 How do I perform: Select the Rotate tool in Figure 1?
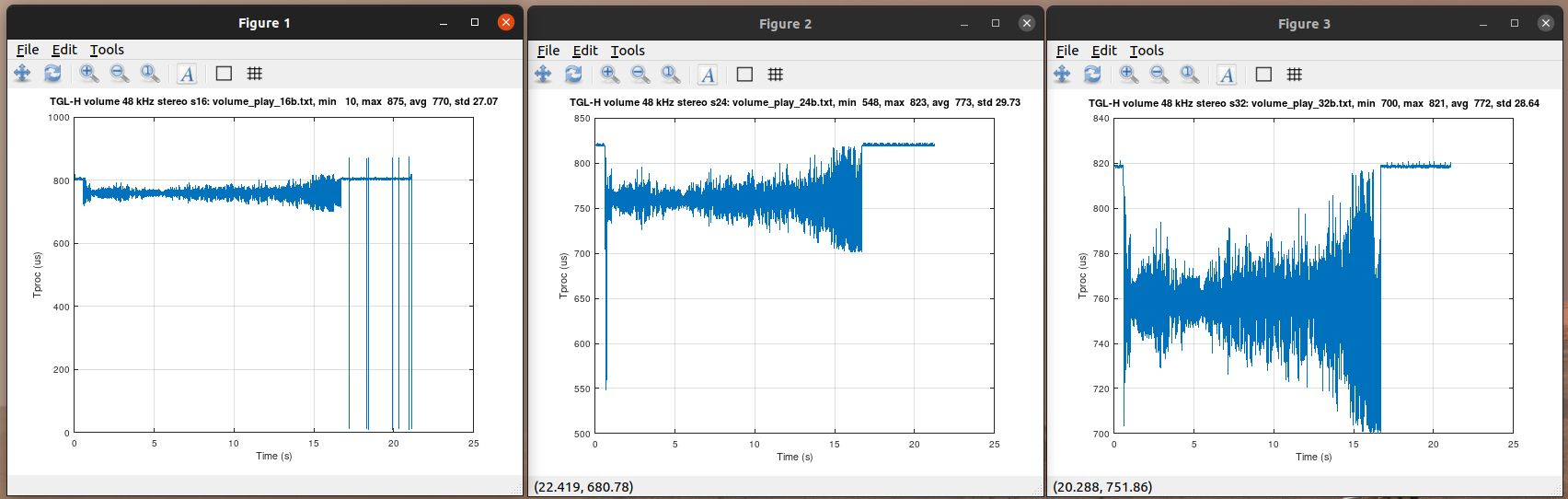[52, 74]
